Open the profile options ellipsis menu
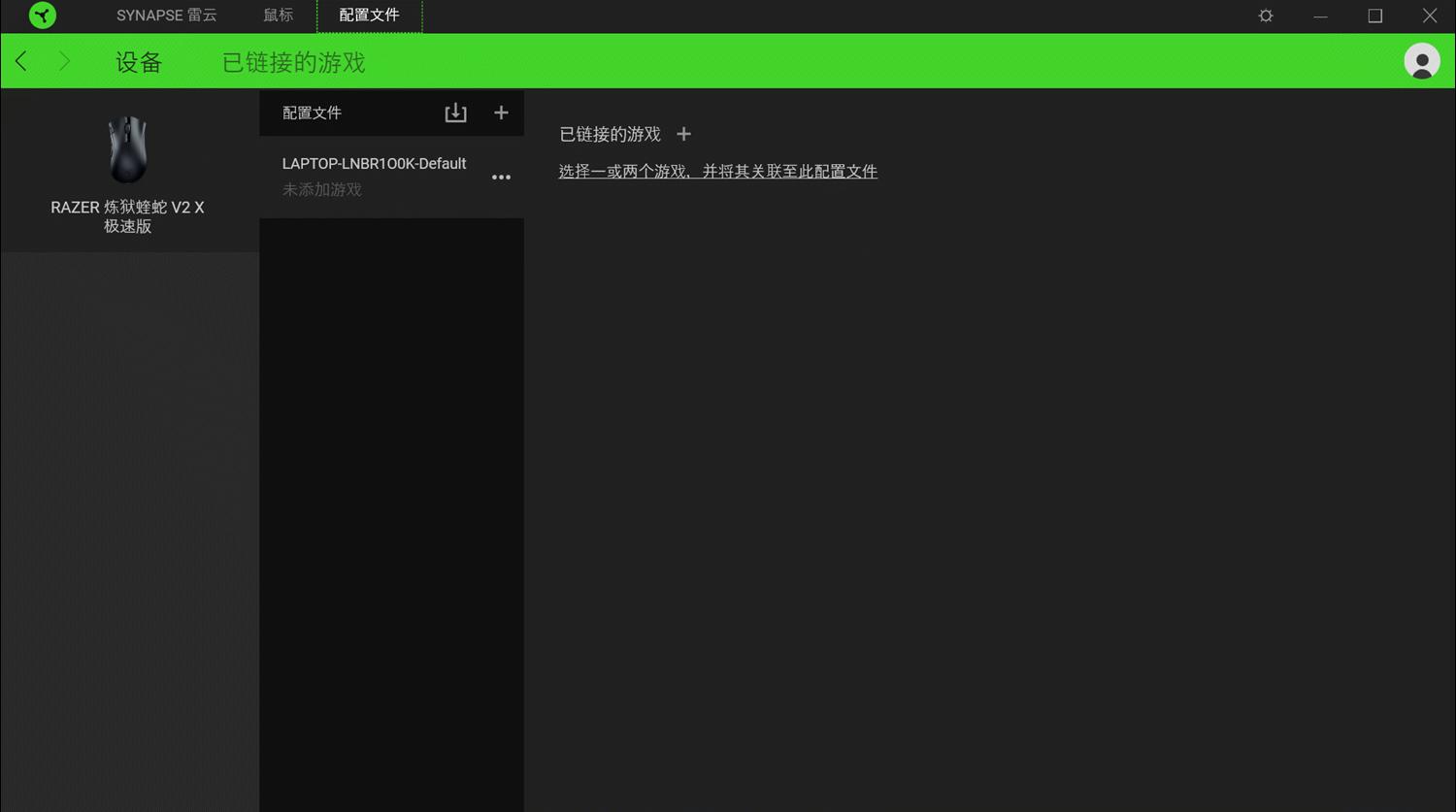Viewport: 1456px width, 812px height. 501,177
